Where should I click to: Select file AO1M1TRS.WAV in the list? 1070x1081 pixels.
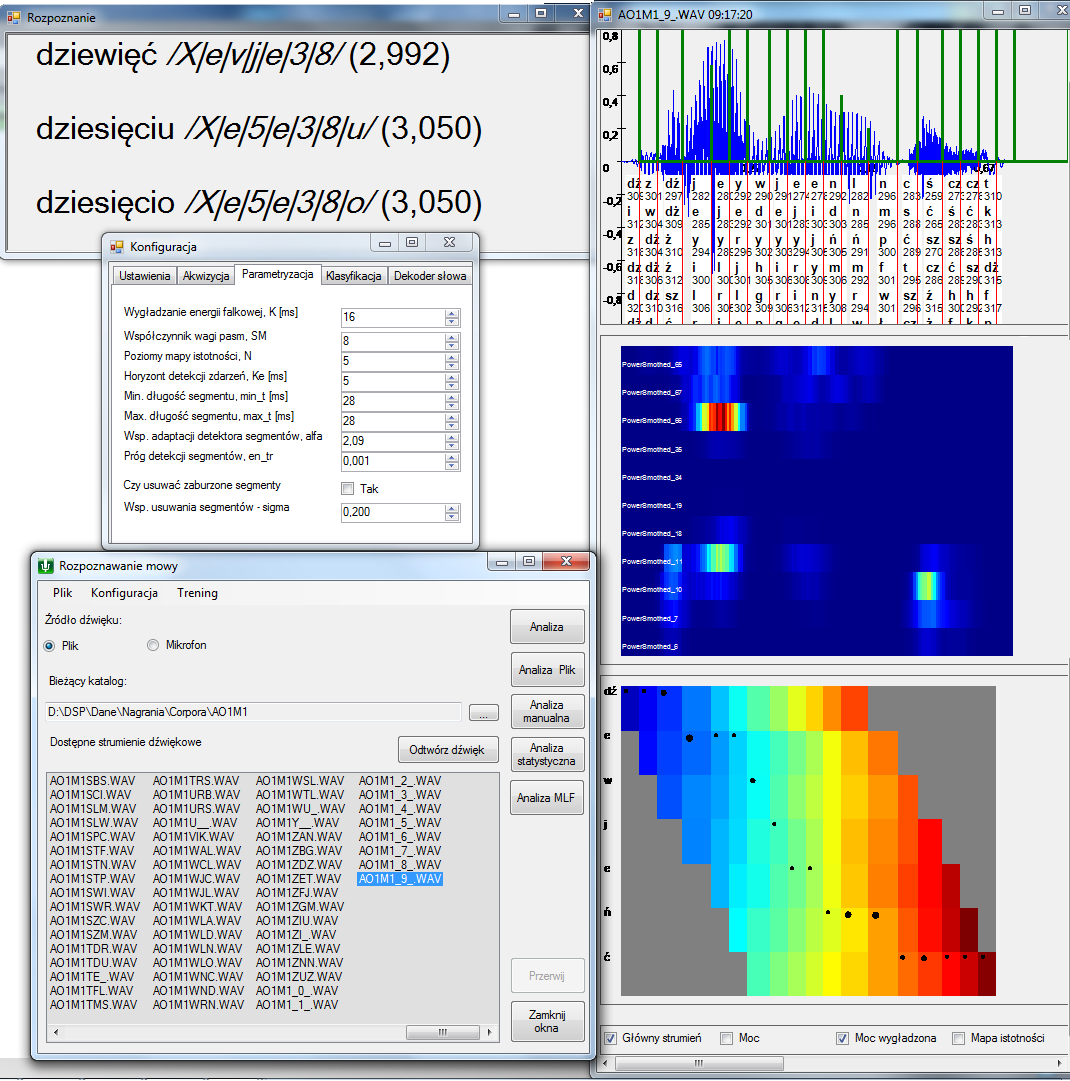click(x=196, y=780)
